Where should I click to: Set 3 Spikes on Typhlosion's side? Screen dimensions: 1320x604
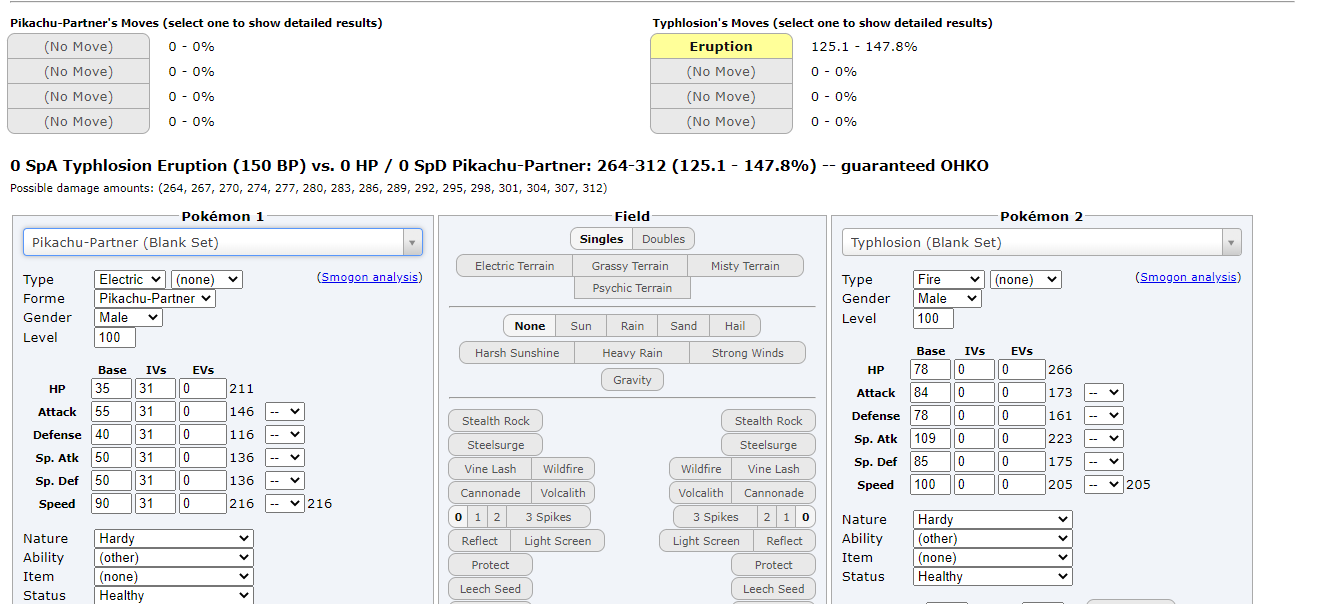pyautogui.click(x=716, y=517)
